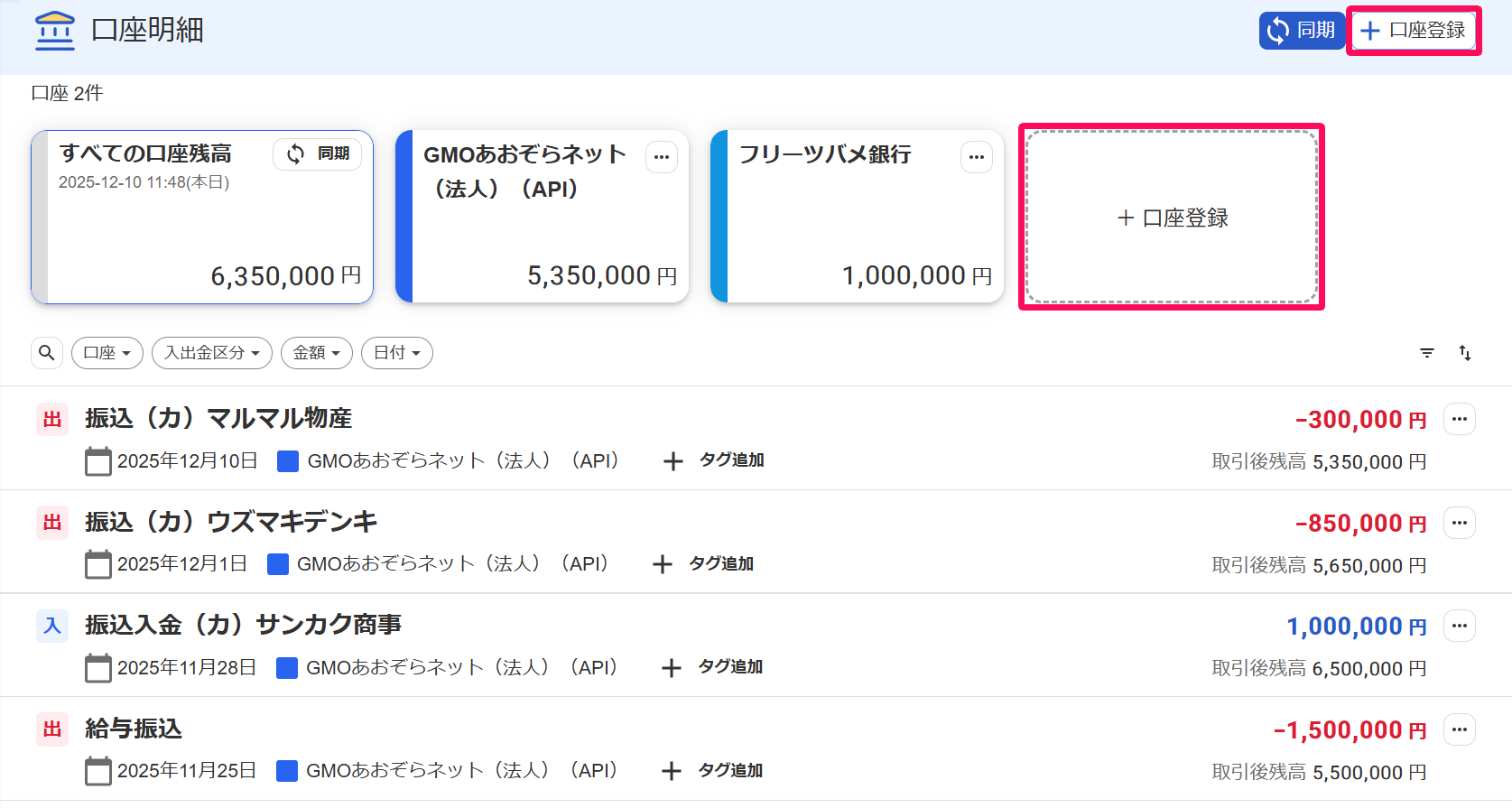The image size is (1512, 808).
Task: Click the blue 1,000,000 円 transaction amount
Action: (1357, 627)
